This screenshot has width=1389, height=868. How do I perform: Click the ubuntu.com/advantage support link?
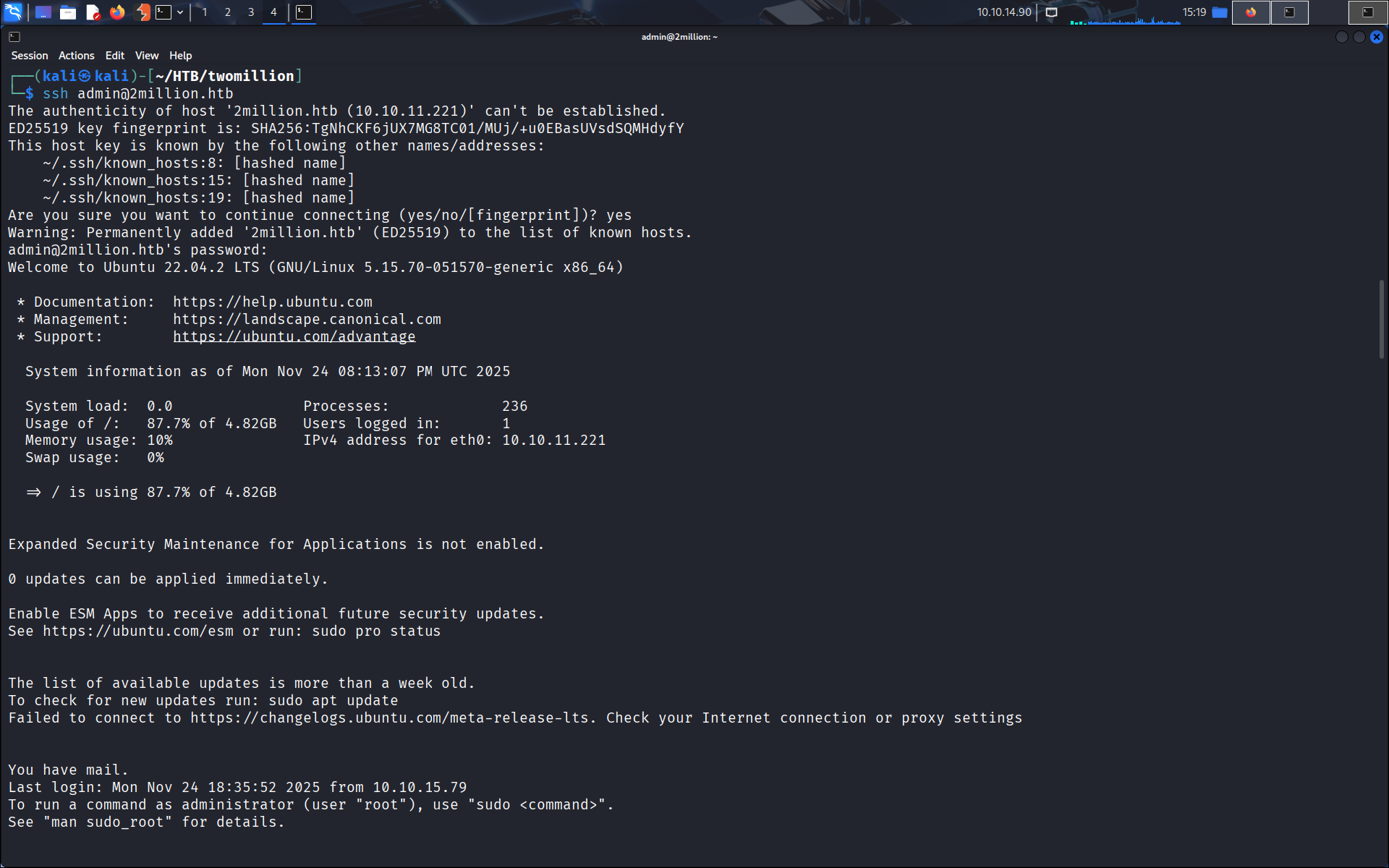pyautogui.click(x=294, y=336)
